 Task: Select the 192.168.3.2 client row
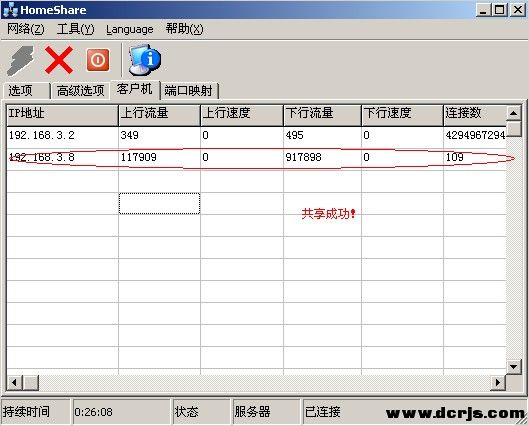[x=256, y=136]
